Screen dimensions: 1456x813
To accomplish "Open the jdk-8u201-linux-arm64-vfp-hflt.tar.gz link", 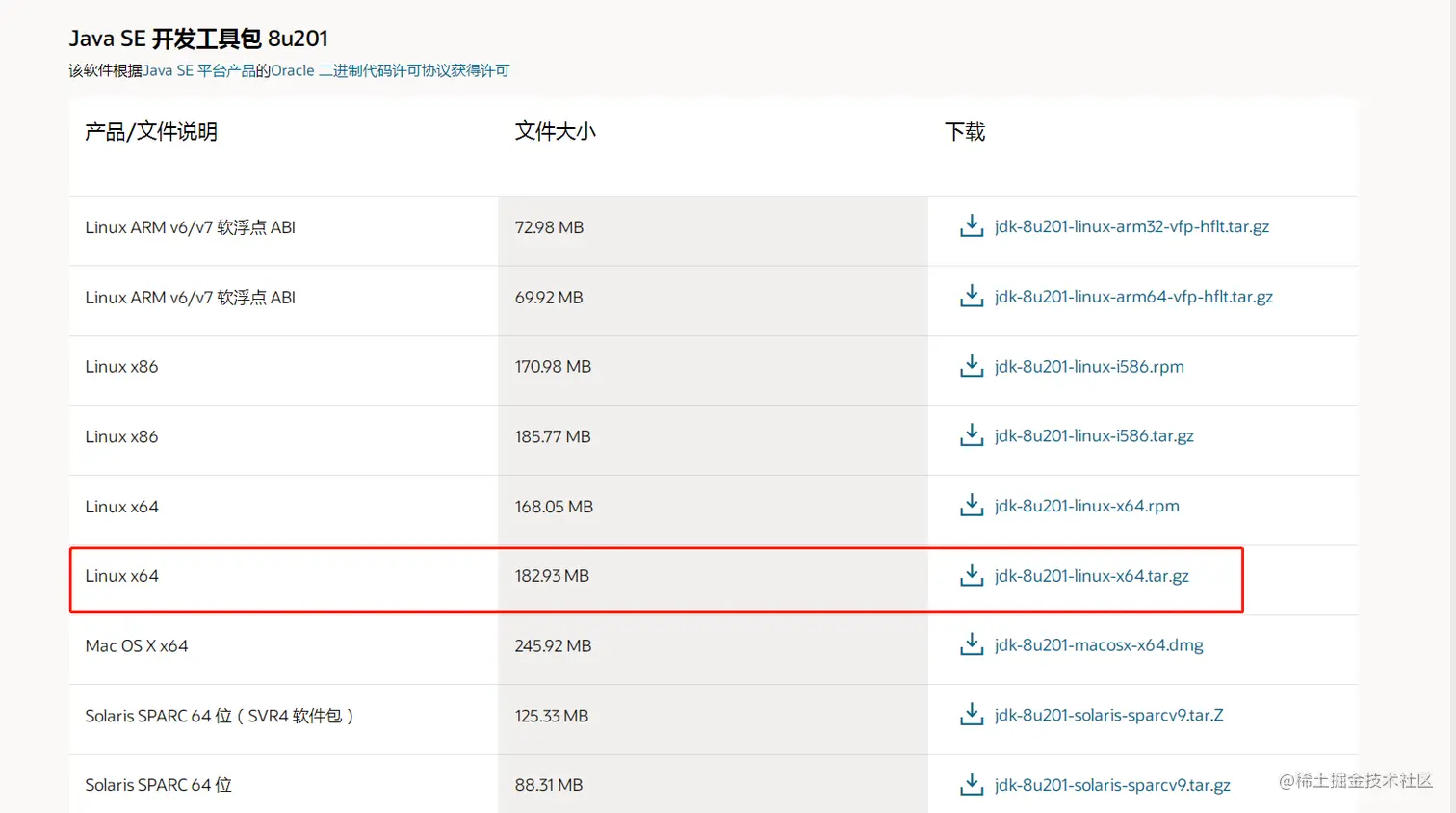I will (x=1133, y=297).
